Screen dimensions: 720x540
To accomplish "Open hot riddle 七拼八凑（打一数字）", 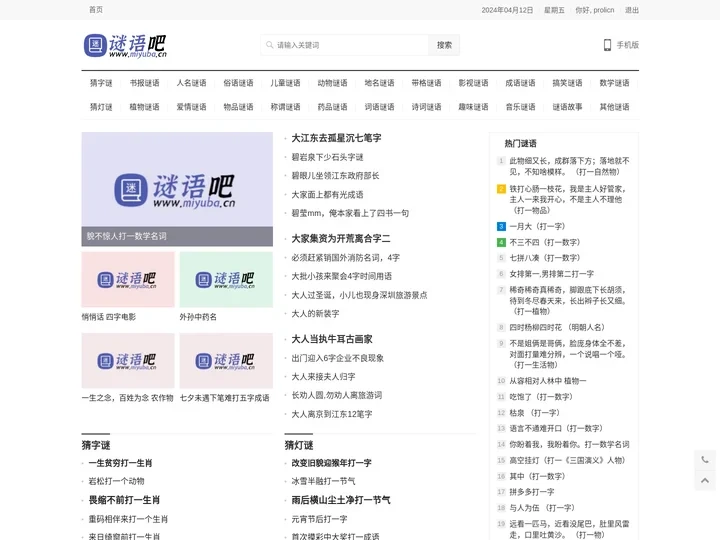I will pos(545,258).
